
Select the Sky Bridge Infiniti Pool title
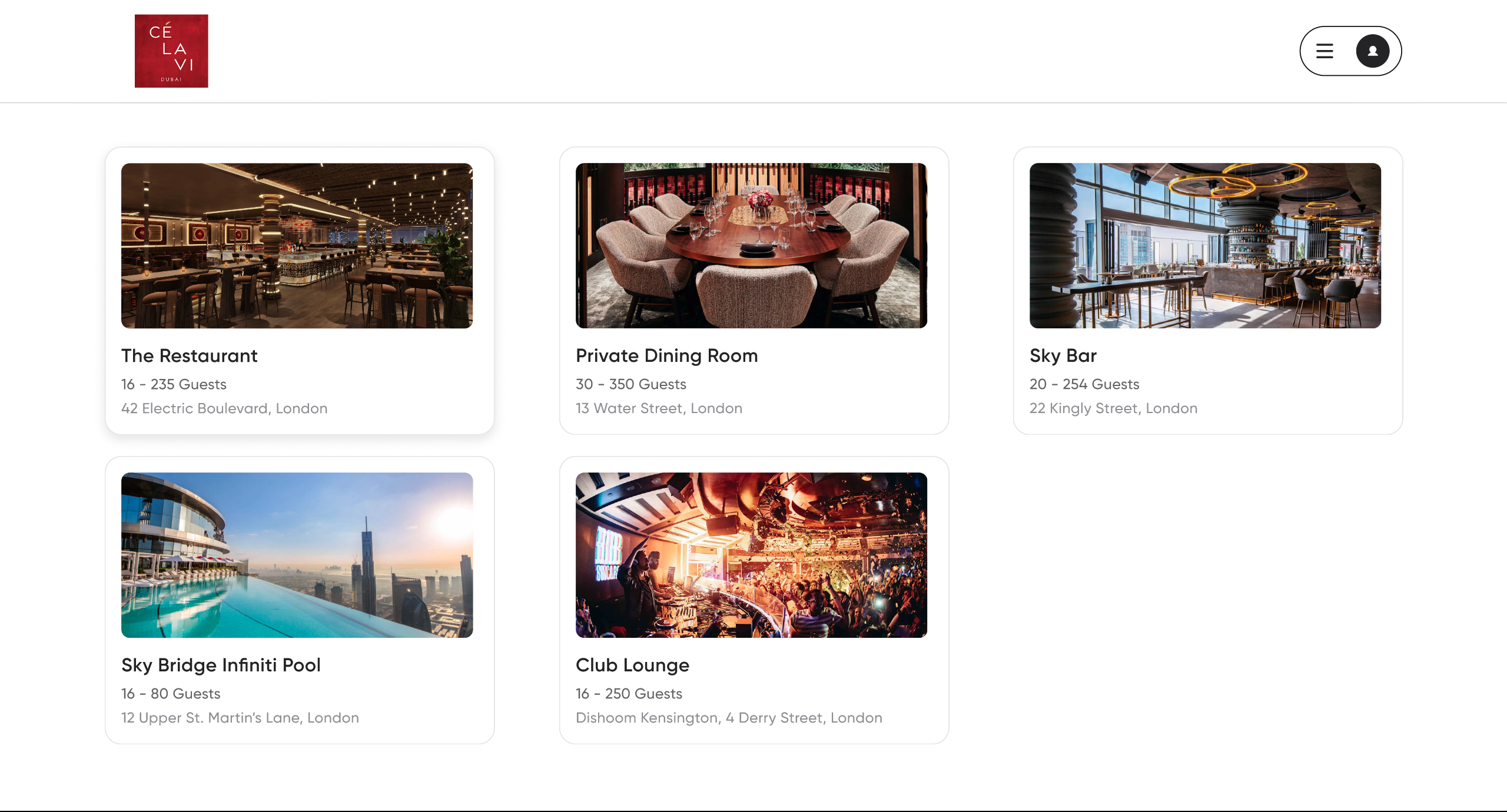click(221, 665)
